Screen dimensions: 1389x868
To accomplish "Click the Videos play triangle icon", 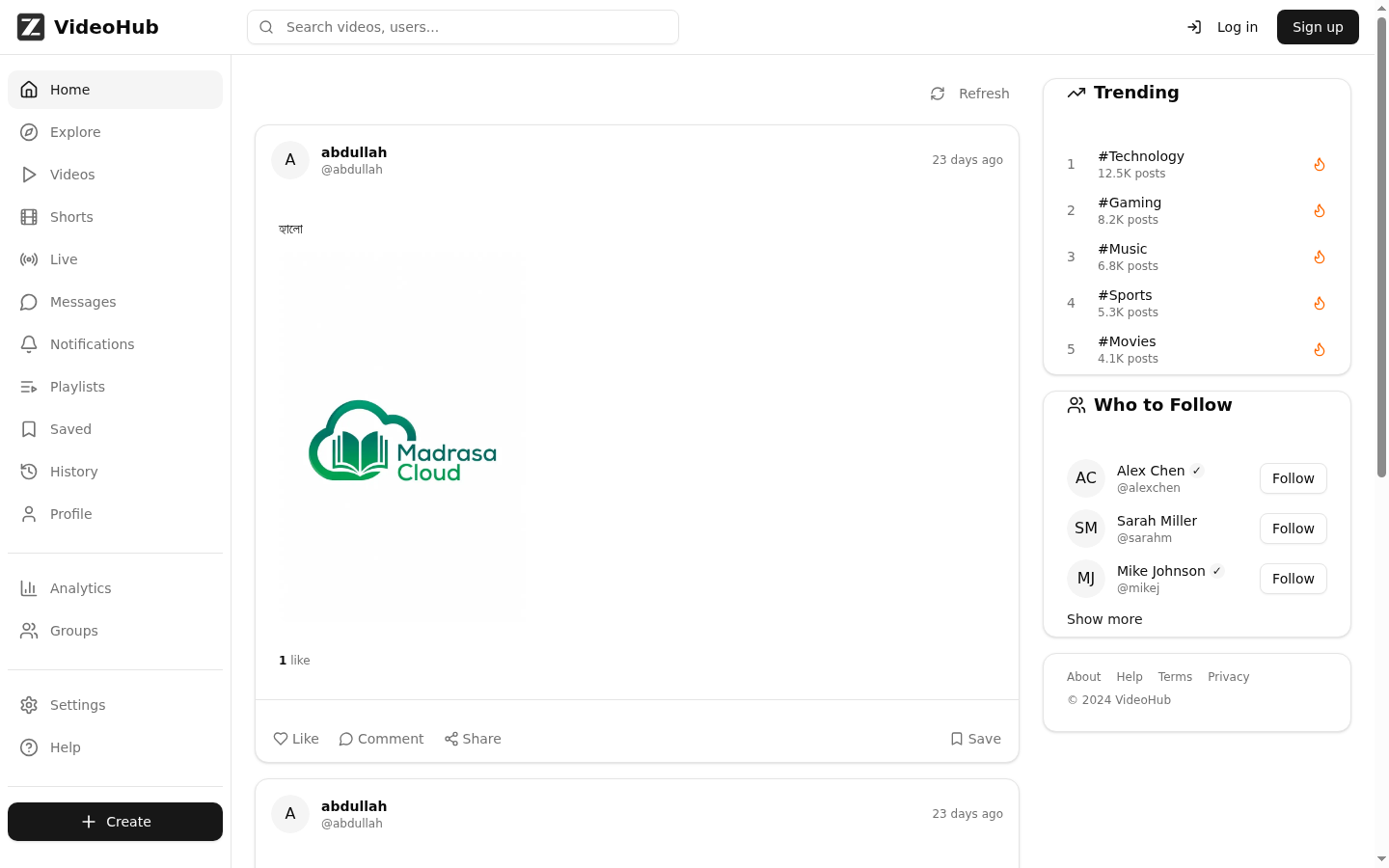I will click(29, 175).
